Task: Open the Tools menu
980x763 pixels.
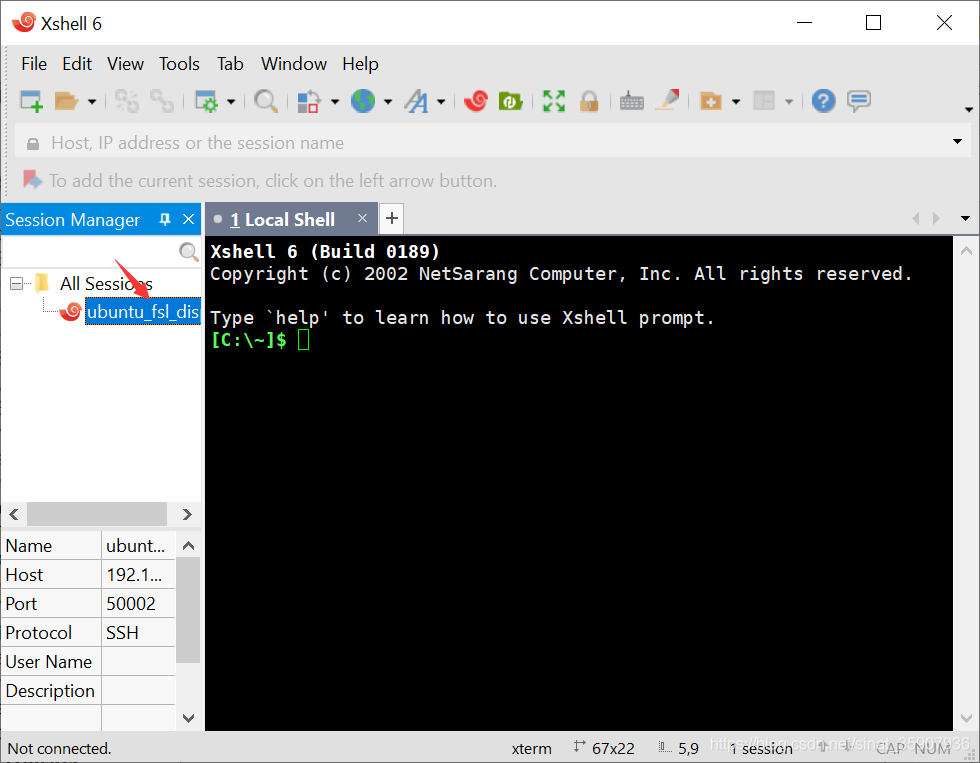Action: 179,64
